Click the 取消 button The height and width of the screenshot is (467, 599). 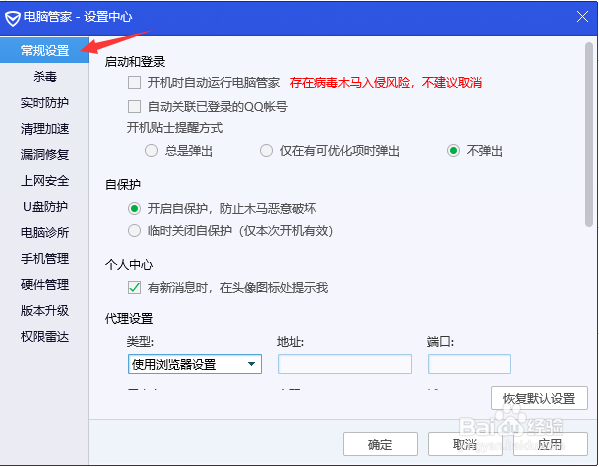click(465, 444)
